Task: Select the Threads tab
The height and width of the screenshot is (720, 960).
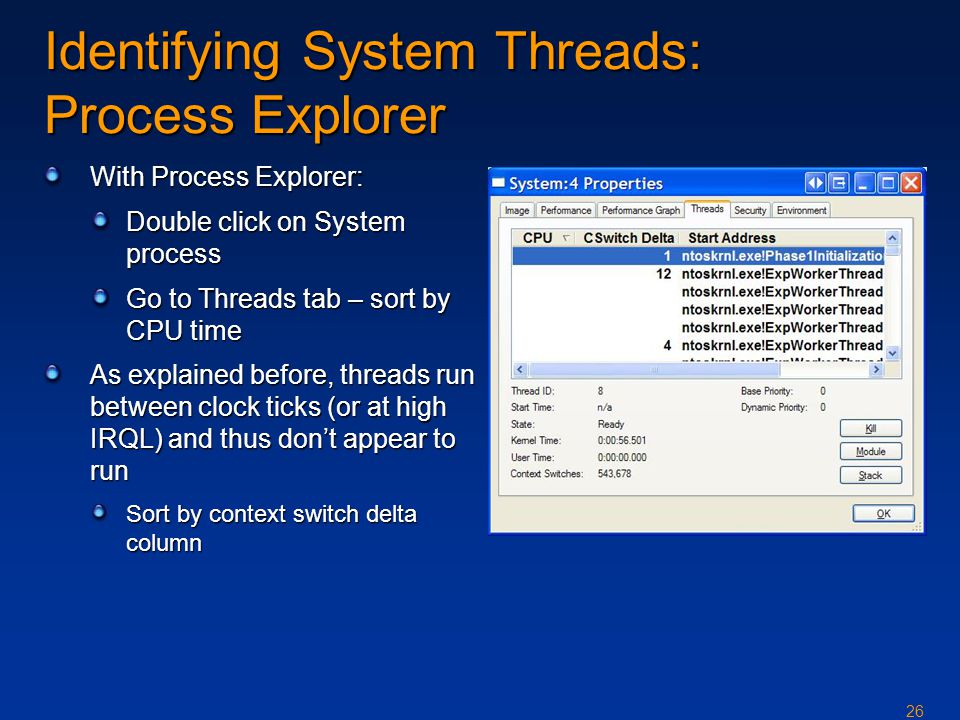Action: point(707,209)
